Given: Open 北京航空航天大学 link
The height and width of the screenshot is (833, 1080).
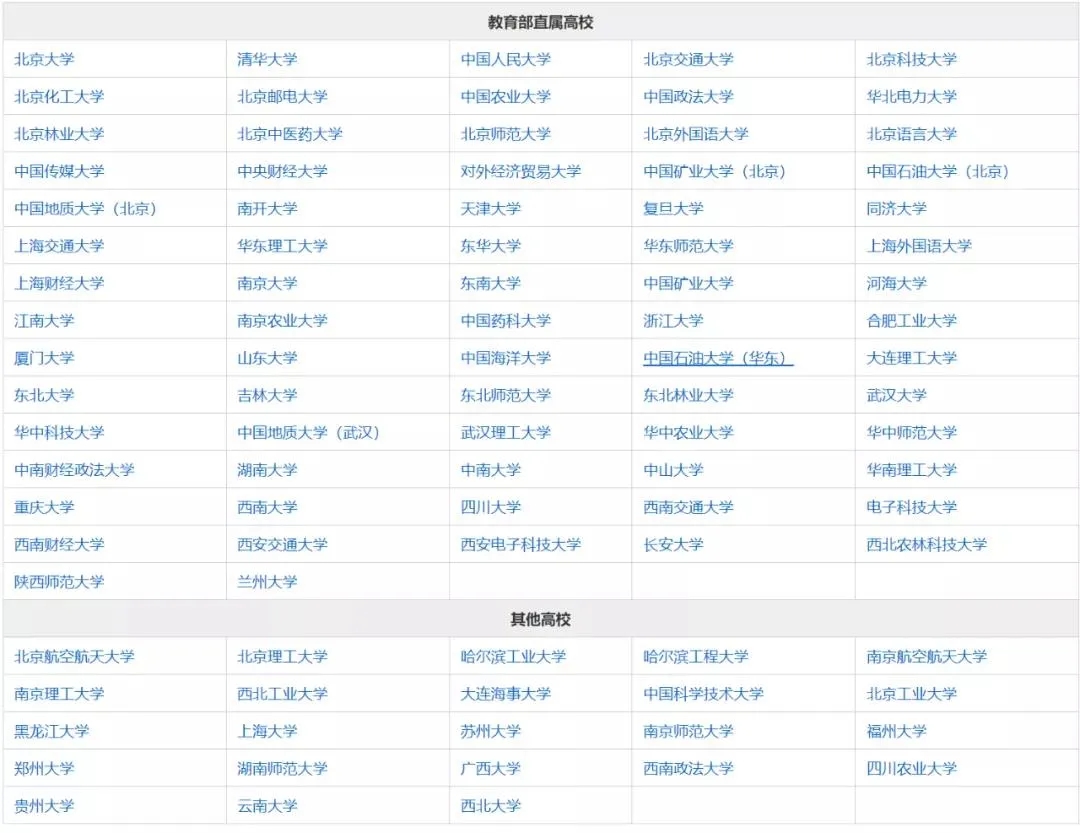Looking at the screenshot, I should coord(74,656).
